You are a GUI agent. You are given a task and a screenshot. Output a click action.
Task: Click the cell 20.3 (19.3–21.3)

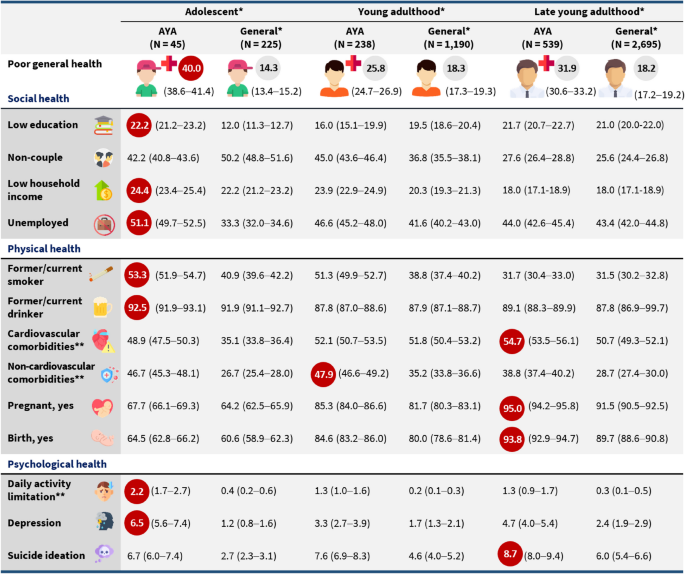tap(445, 190)
